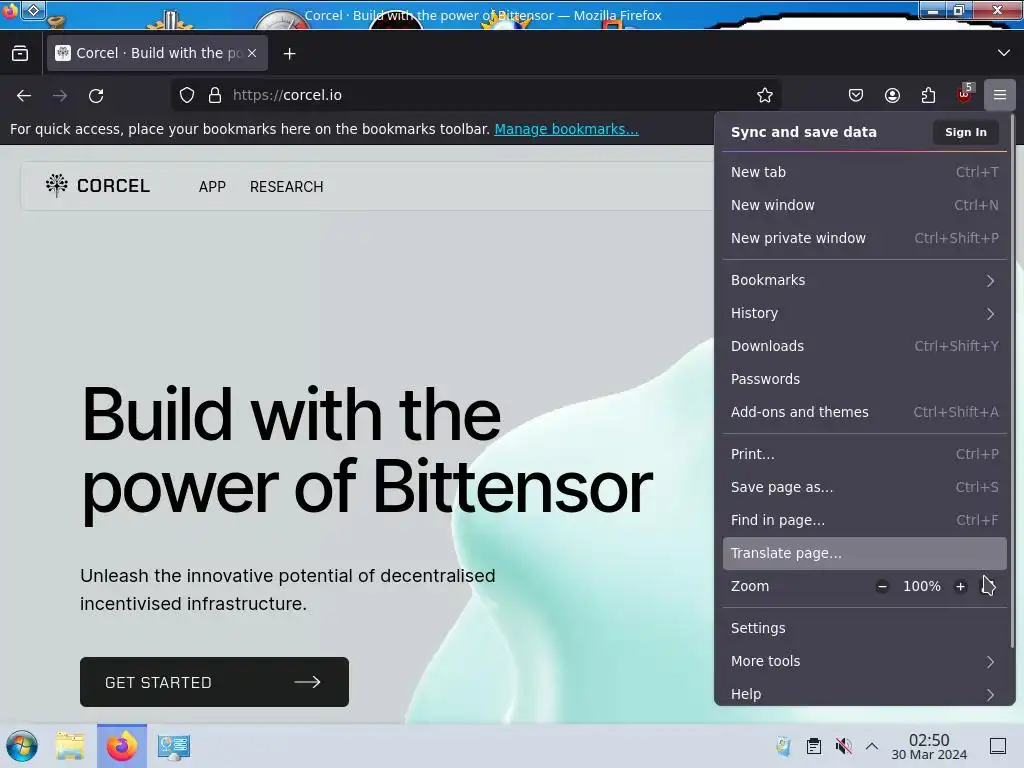Open RESEARCH navigation link
1024x768 pixels.
tap(286, 187)
